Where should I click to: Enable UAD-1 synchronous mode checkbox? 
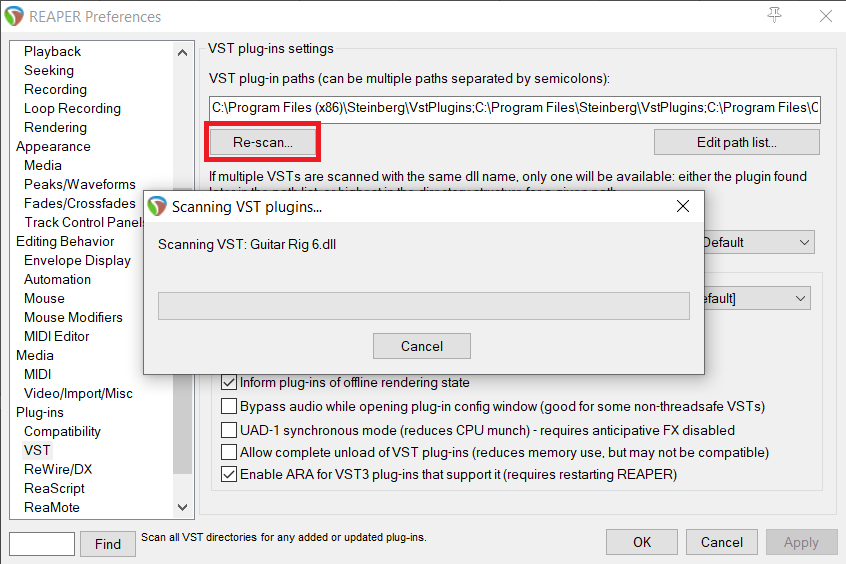[229, 430]
